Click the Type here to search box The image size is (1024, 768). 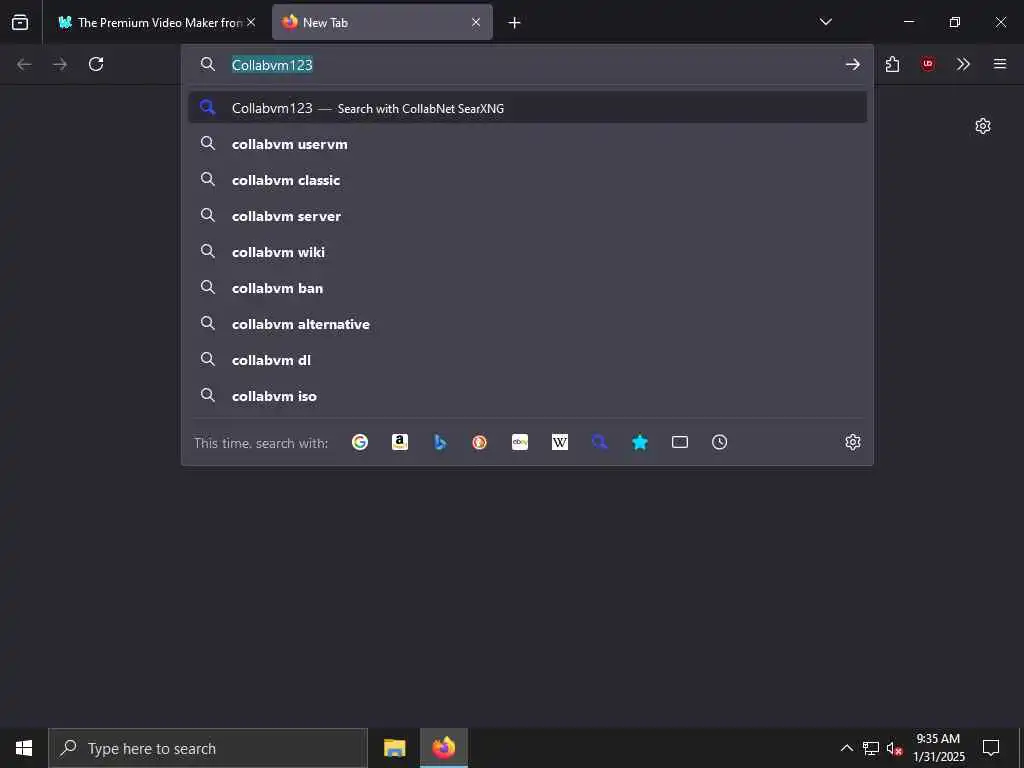(x=208, y=748)
